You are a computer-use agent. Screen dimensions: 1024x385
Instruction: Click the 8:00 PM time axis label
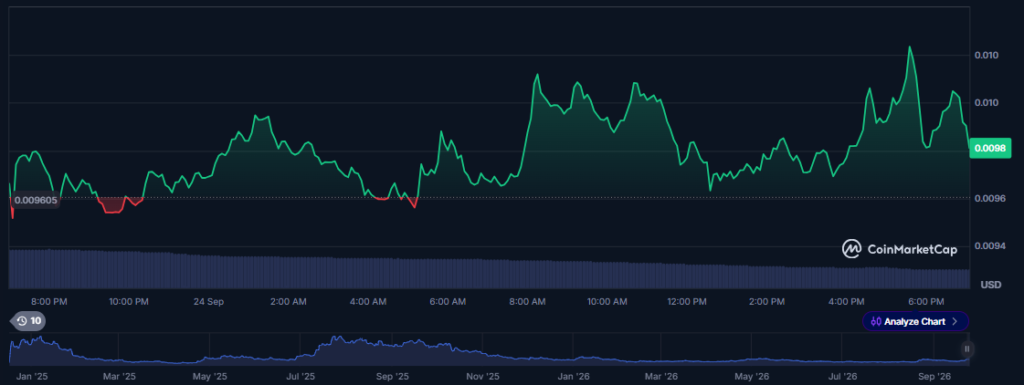50,301
